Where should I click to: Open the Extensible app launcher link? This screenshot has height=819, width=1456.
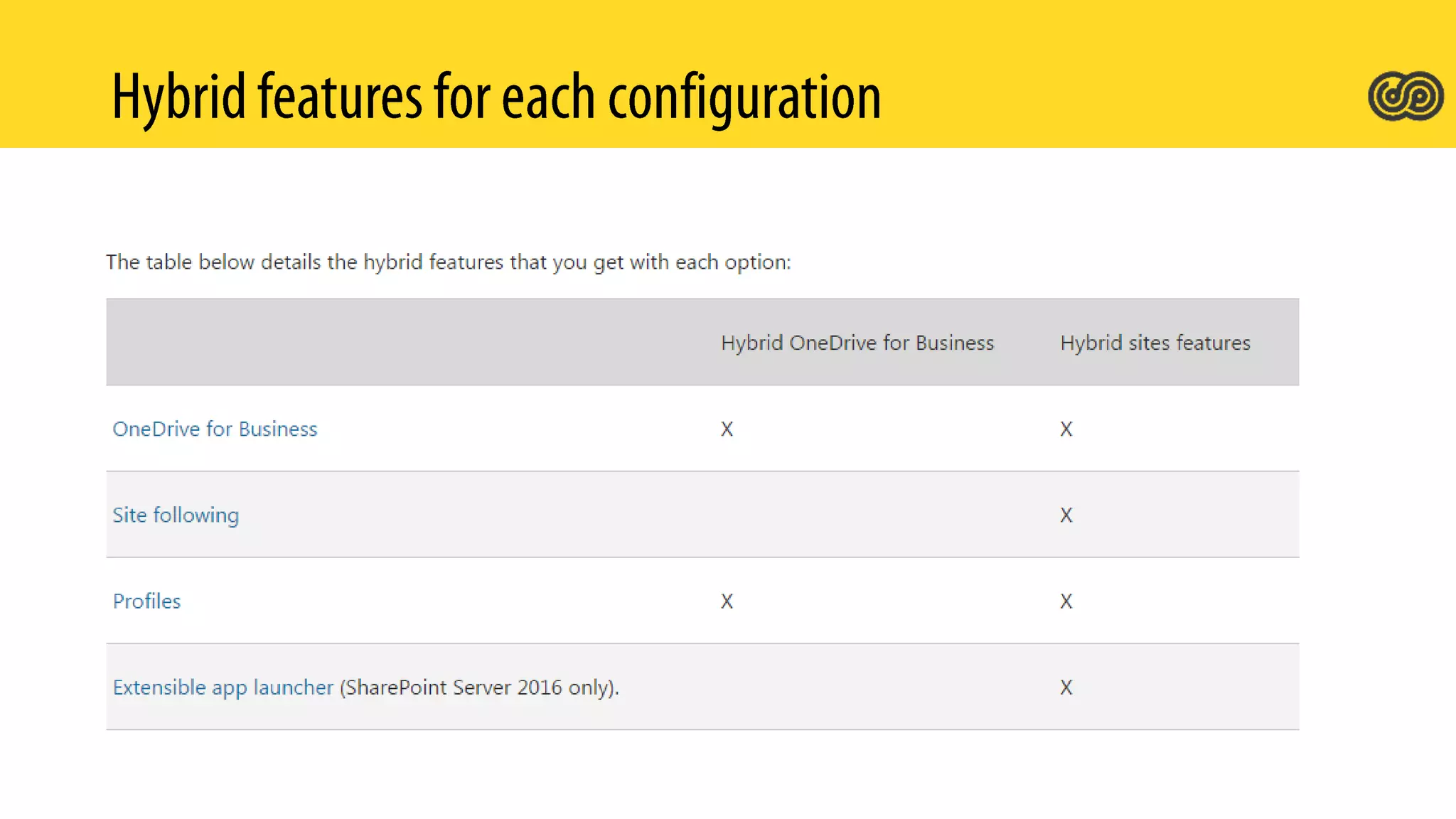(x=223, y=687)
